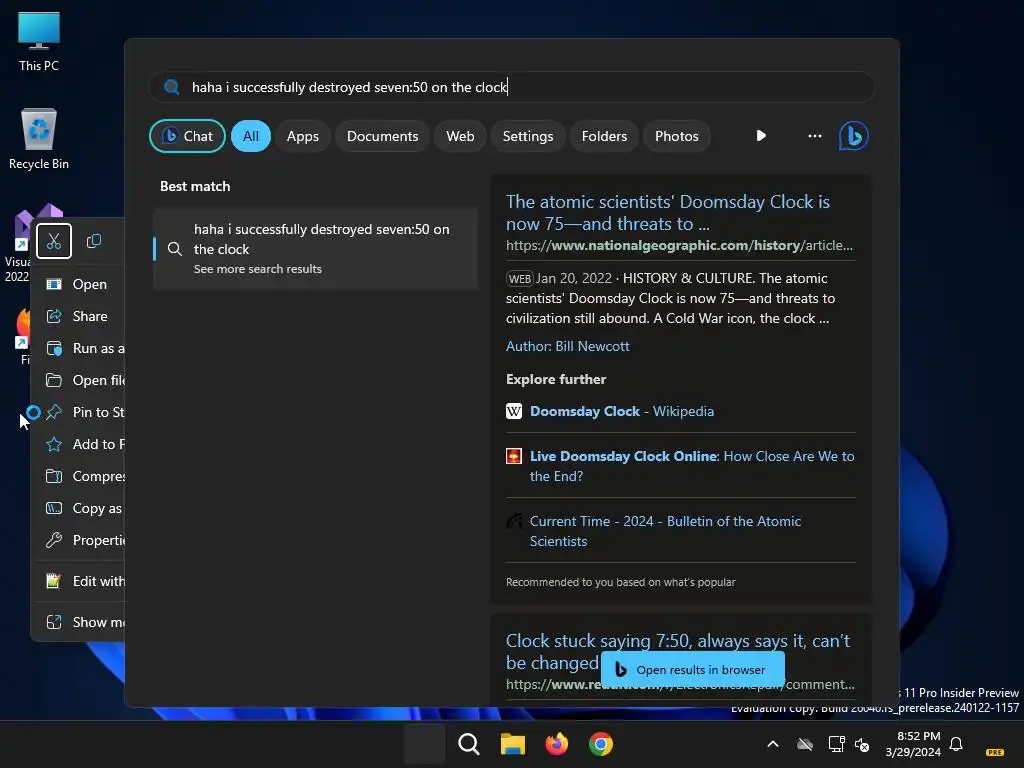Click the Cut scissors icon in context menu
The height and width of the screenshot is (768, 1024).
[54, 241]
